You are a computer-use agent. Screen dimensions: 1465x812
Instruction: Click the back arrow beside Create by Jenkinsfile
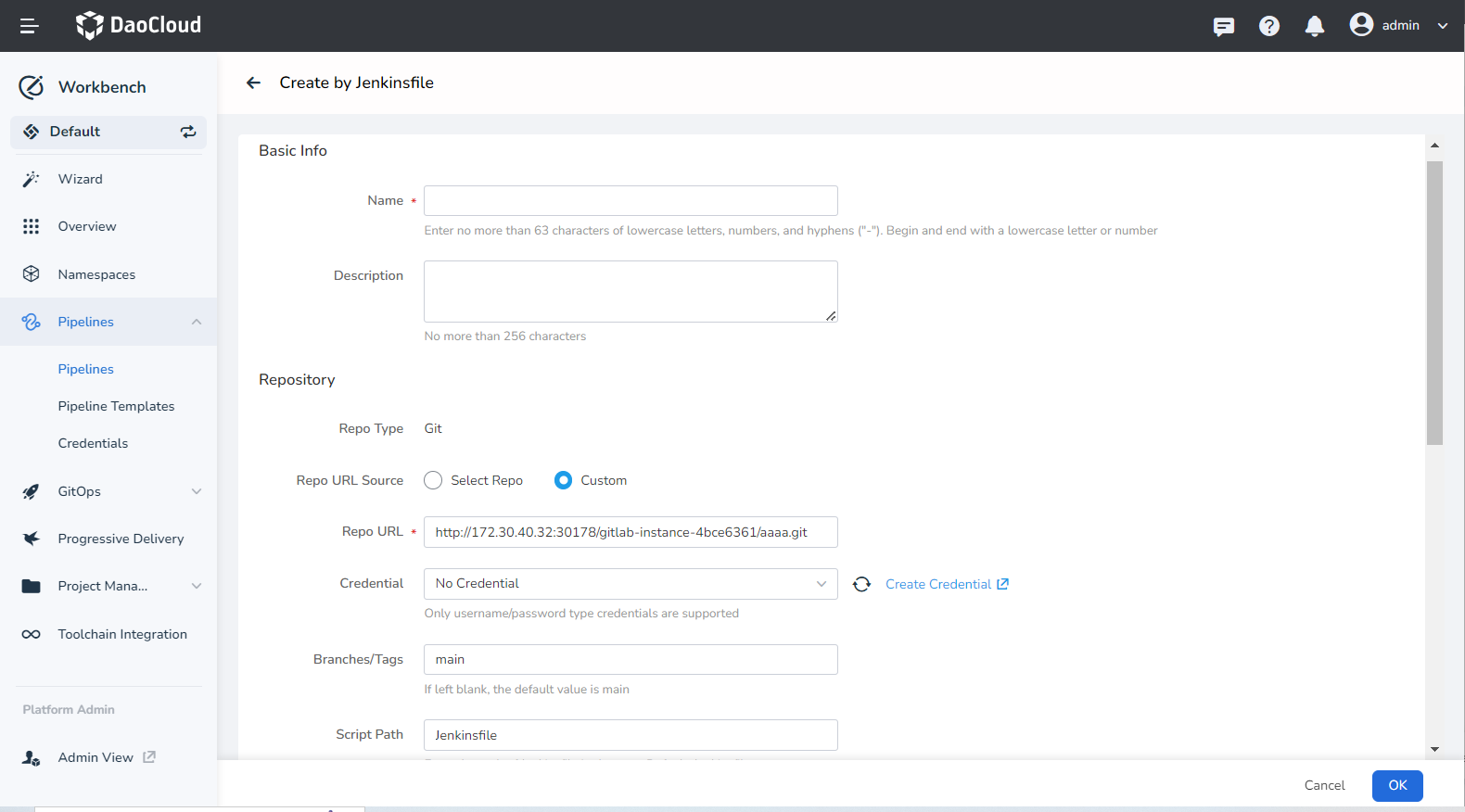[x=253, y=82]
